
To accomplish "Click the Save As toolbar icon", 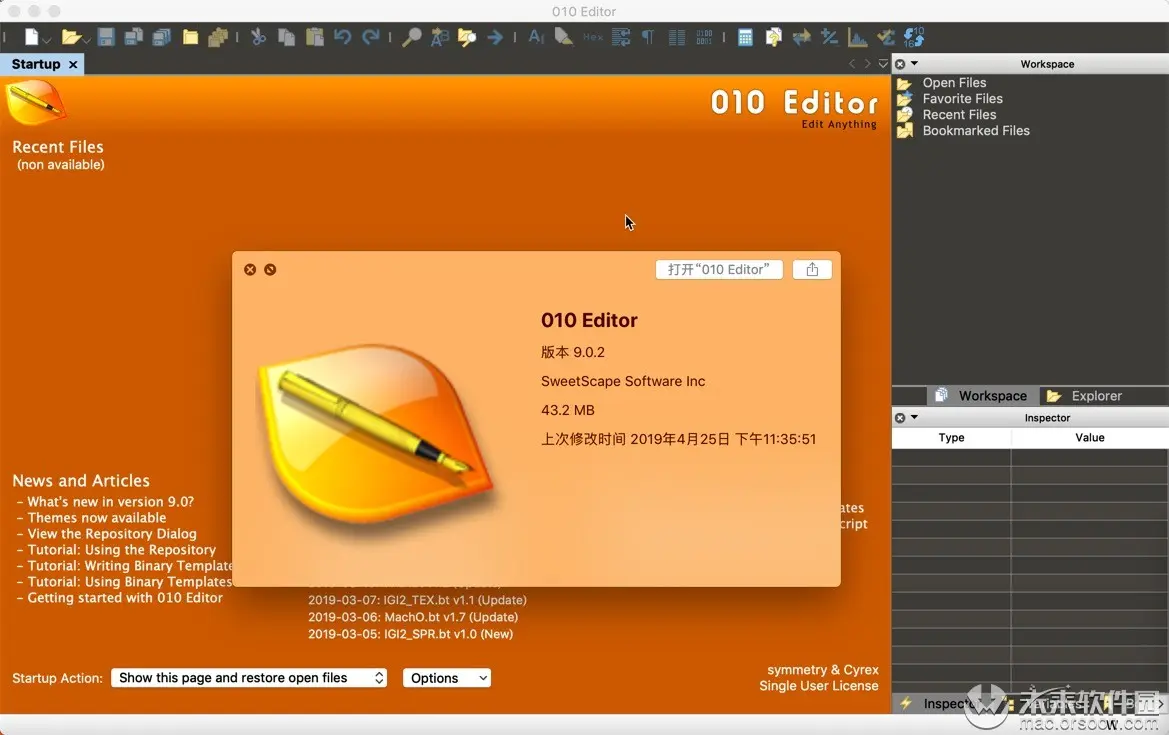I will coord(133,37).
